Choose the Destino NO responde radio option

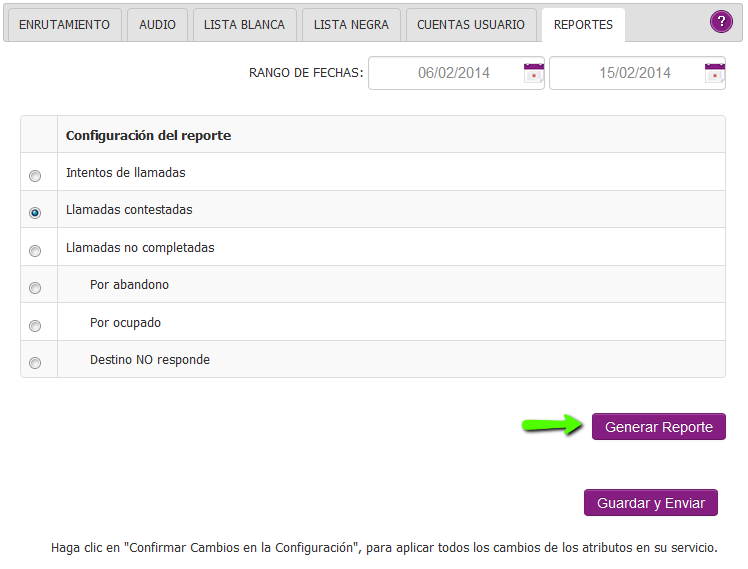coord(35,363)
